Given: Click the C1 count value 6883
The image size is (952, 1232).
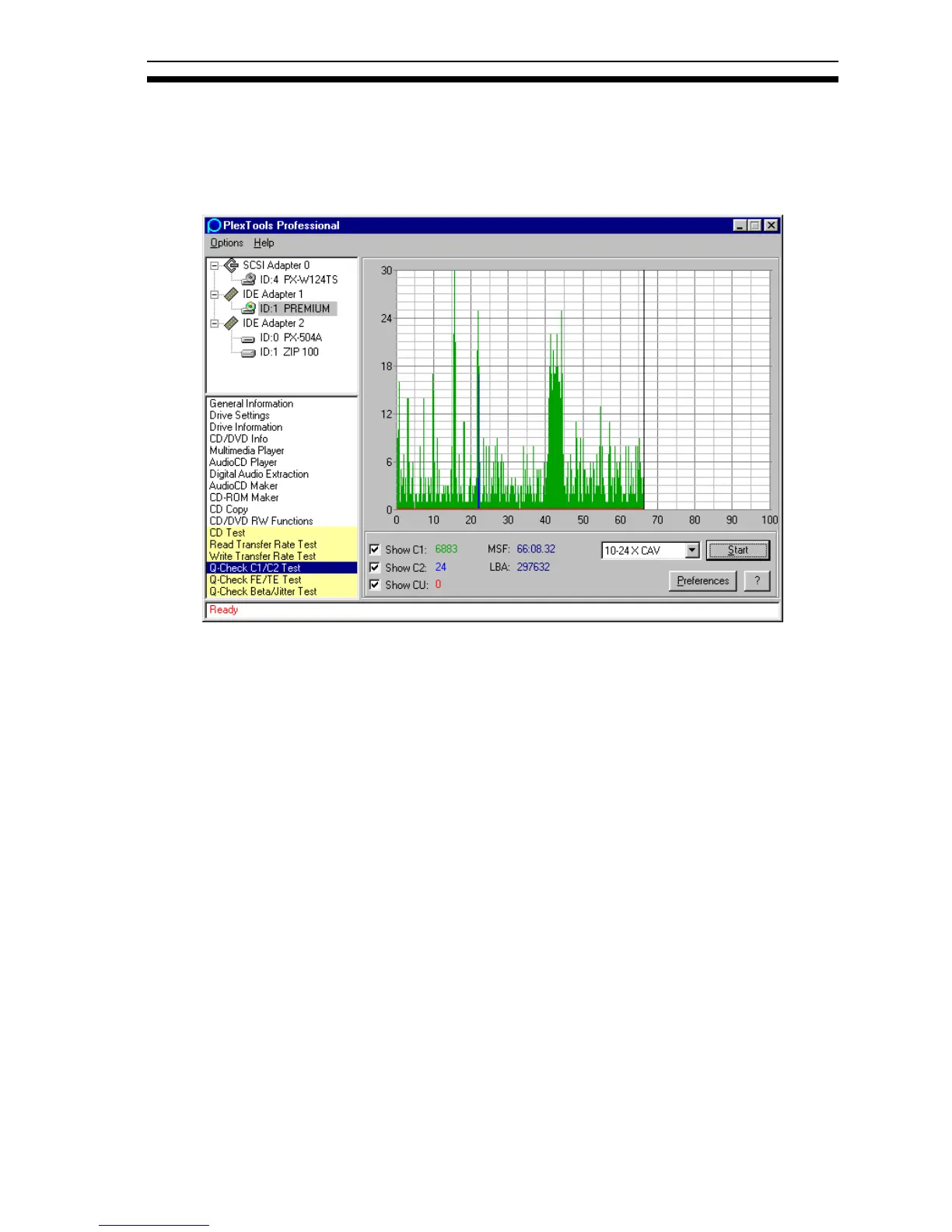Looking at the screenshot, I should (x=446, y=549).
